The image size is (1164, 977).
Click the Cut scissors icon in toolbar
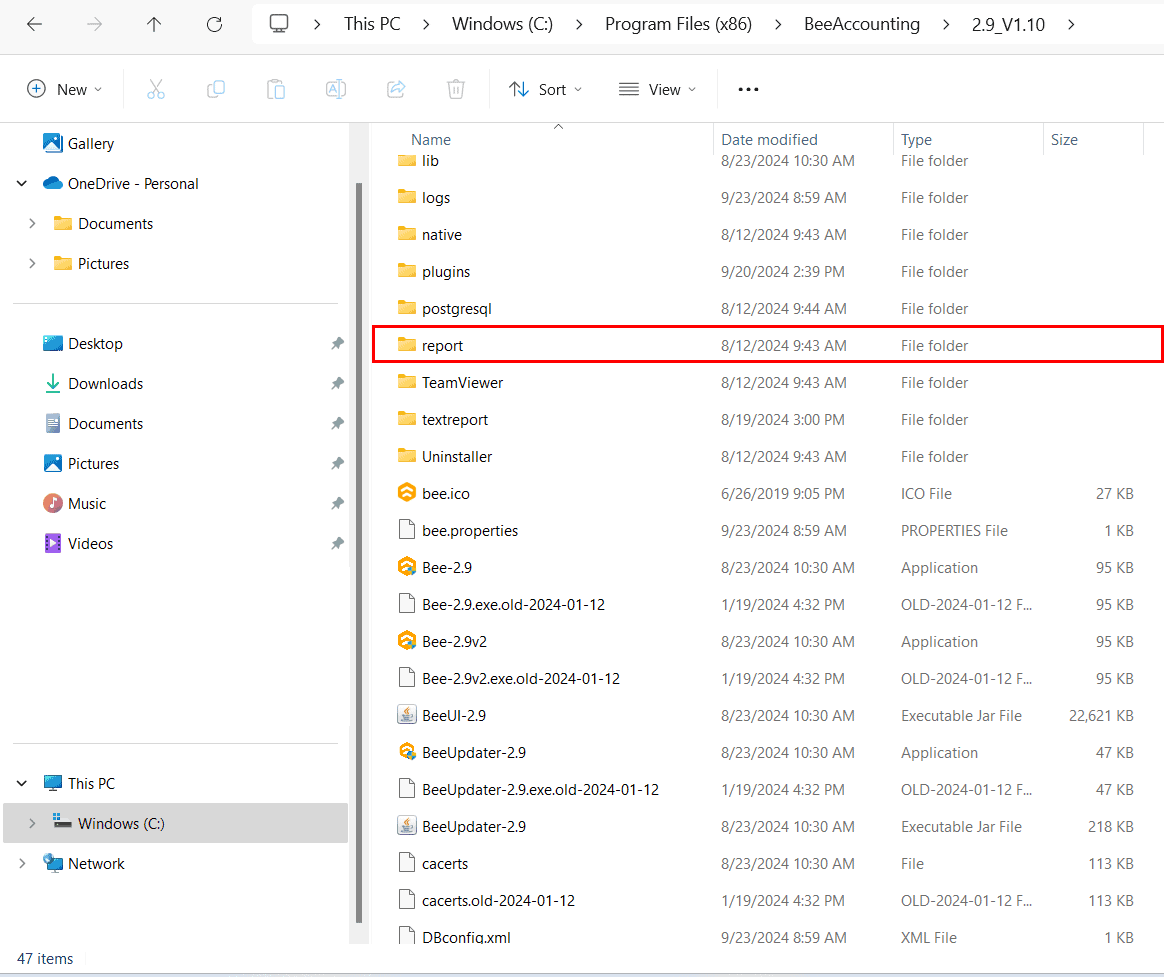pyautogui.click(x=155, y=89)
